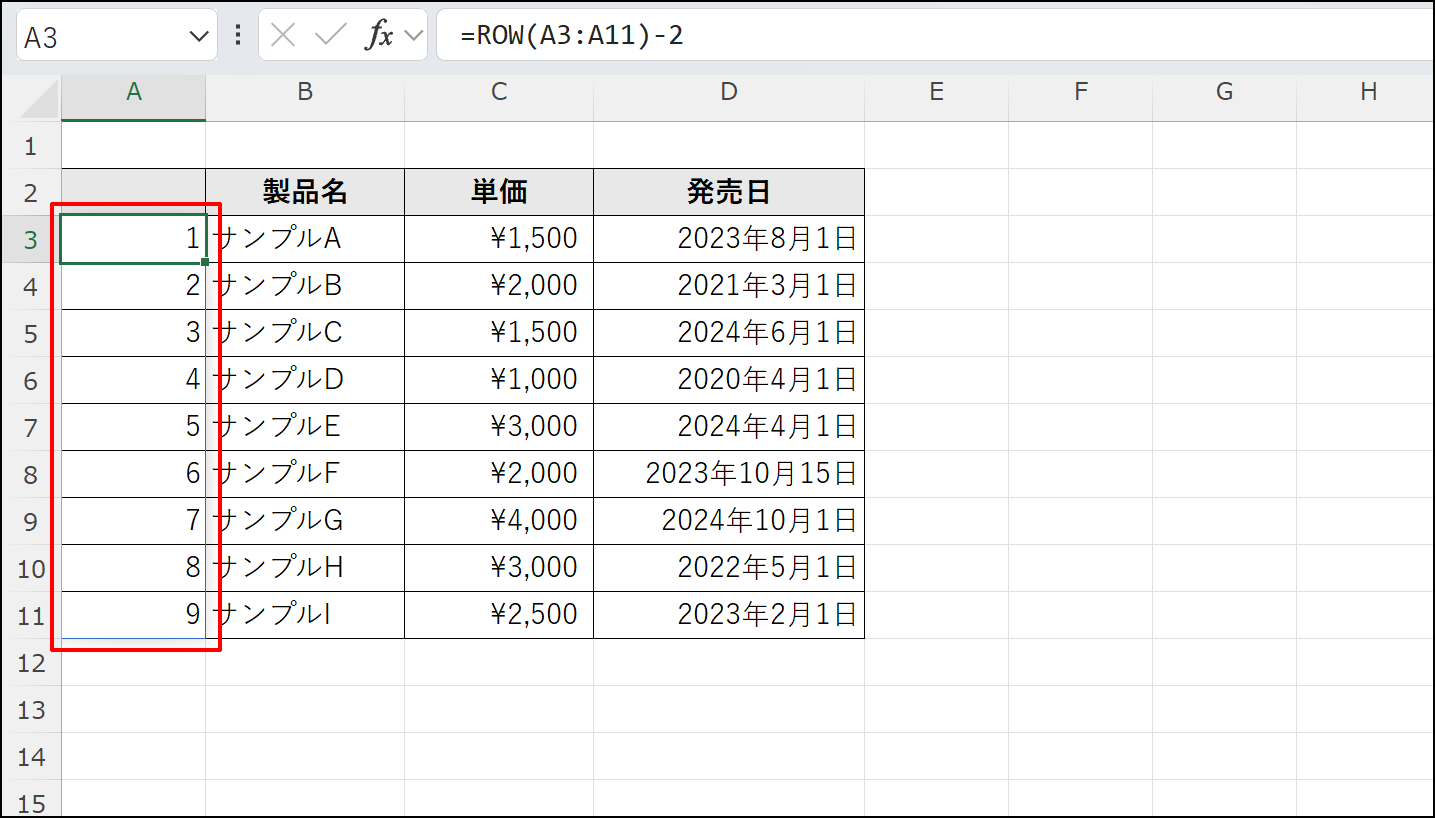Click the 発売日 header cell

coord(728,191)
